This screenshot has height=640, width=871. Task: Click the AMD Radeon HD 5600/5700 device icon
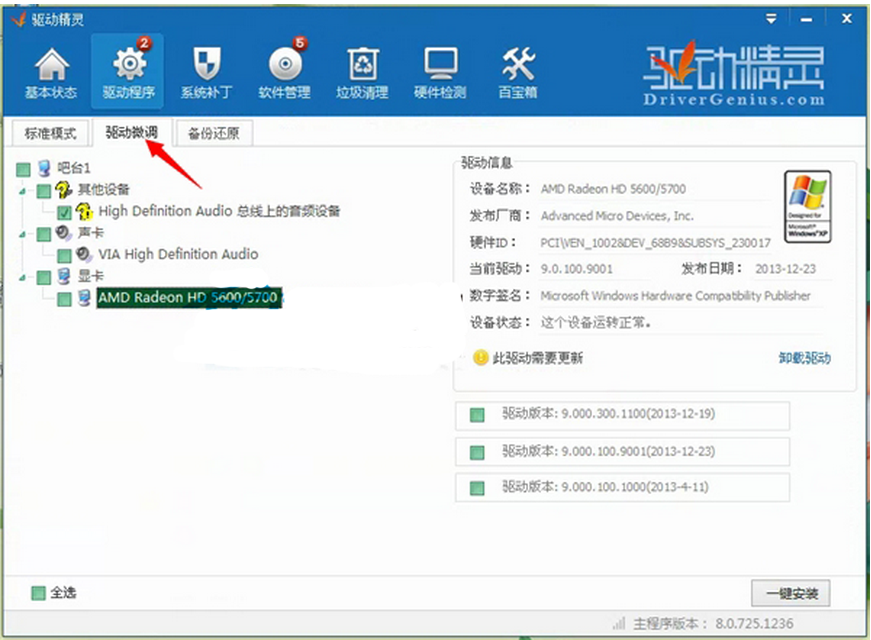pos(84,297)
